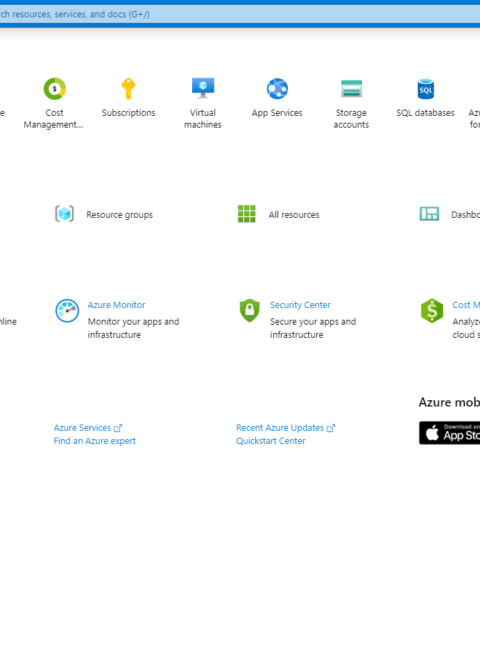480x650 pixels.
Task: Click the Subscriptions label
Action: (x=128, y=113)
